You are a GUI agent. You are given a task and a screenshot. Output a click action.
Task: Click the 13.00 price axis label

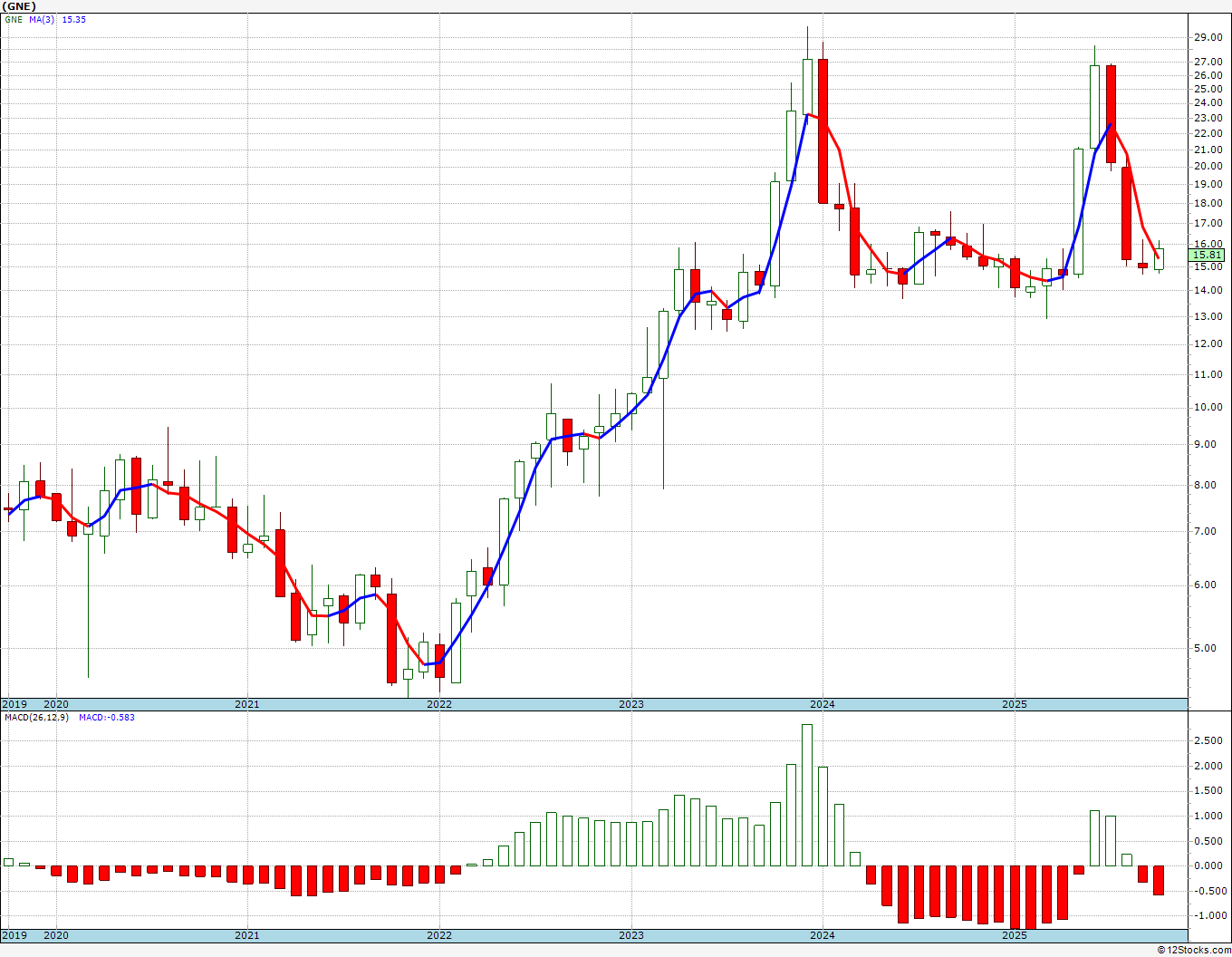(x=1208, y=316)
